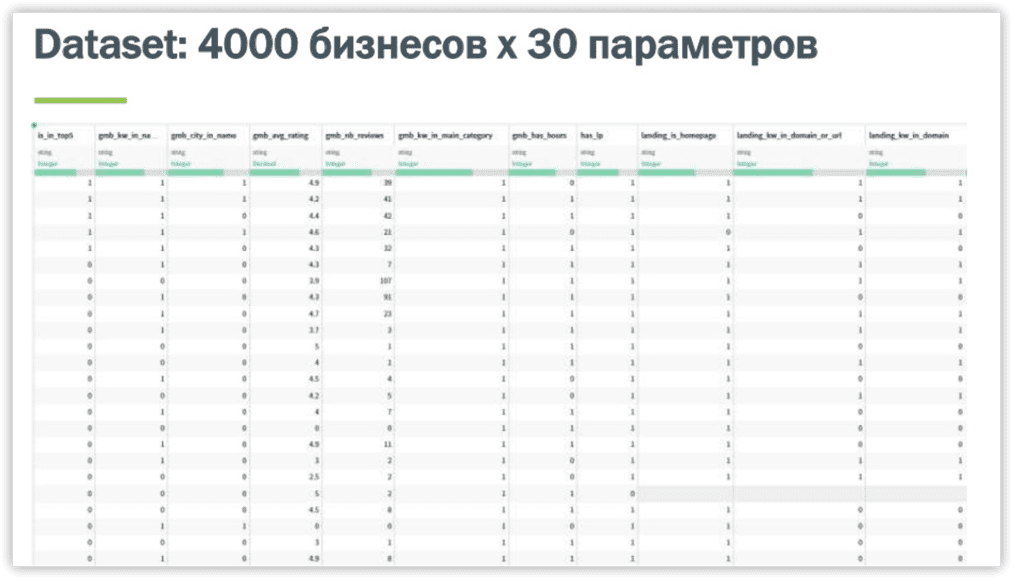
Task: Select the landing_is_homepage column header
Action: pos(678,136)
